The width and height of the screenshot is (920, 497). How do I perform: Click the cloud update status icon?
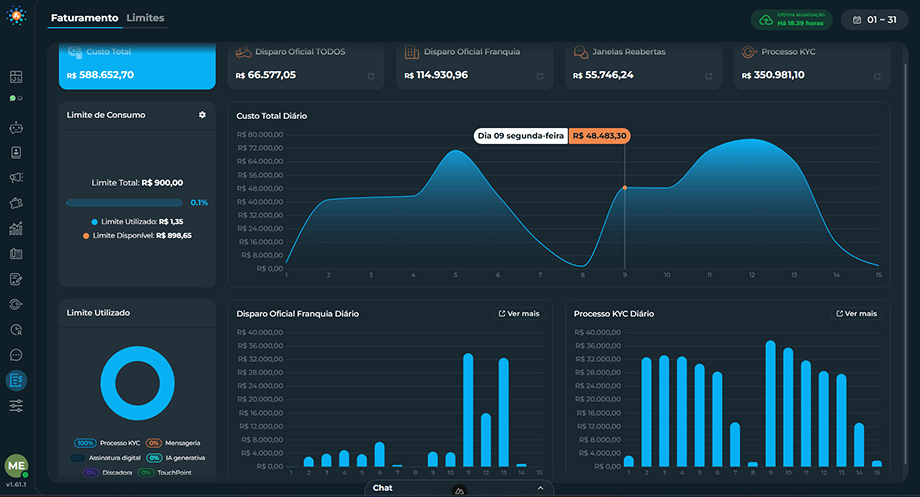(766, 20)
